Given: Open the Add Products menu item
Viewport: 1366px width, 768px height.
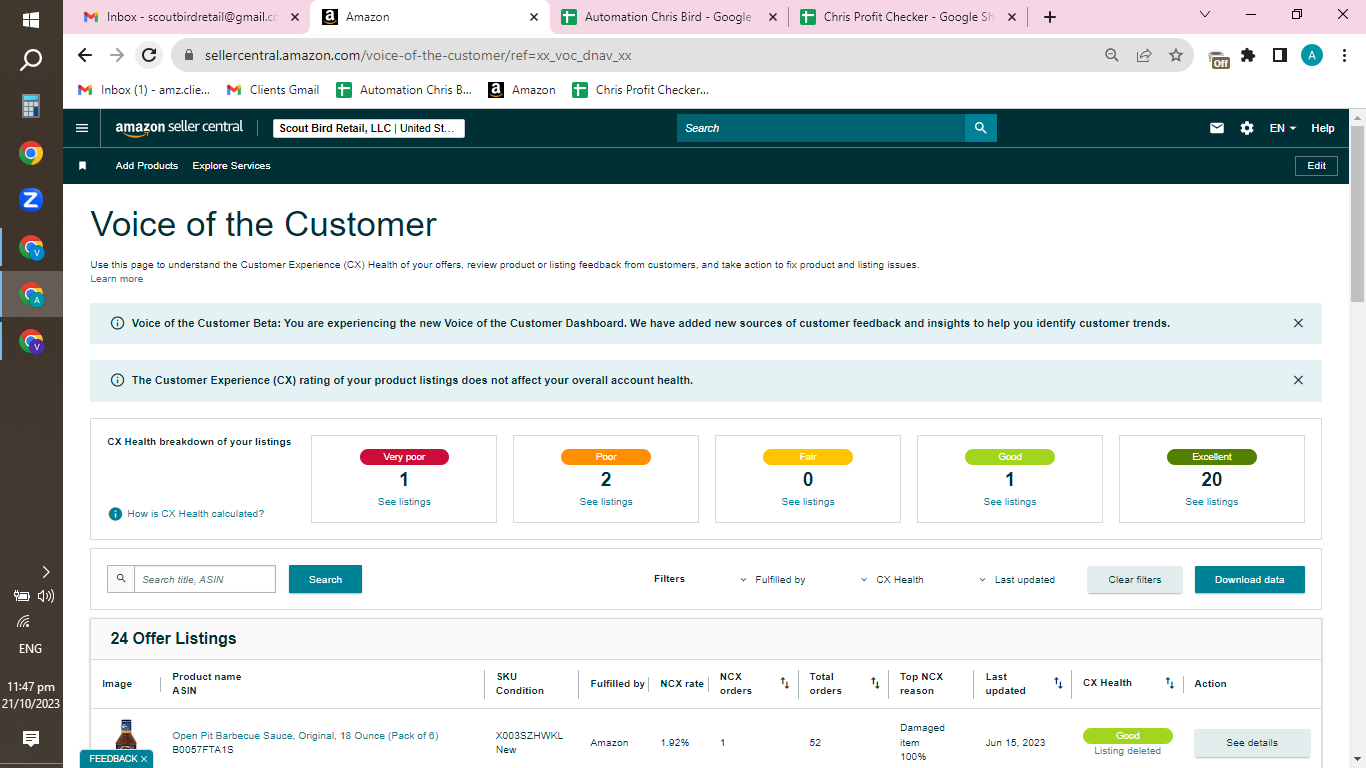Looking at the screenshot, I should pyautogui.click(x=147, y=166).
